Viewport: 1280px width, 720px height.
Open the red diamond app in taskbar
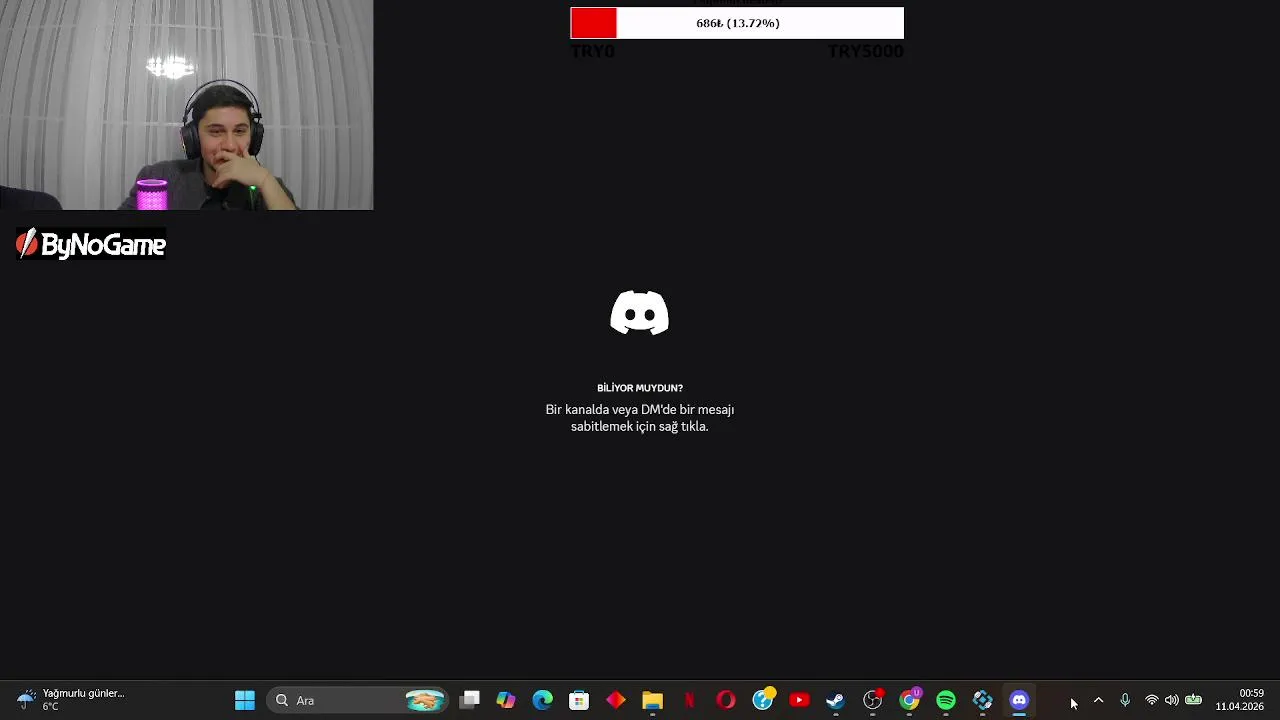pos(616,700)
